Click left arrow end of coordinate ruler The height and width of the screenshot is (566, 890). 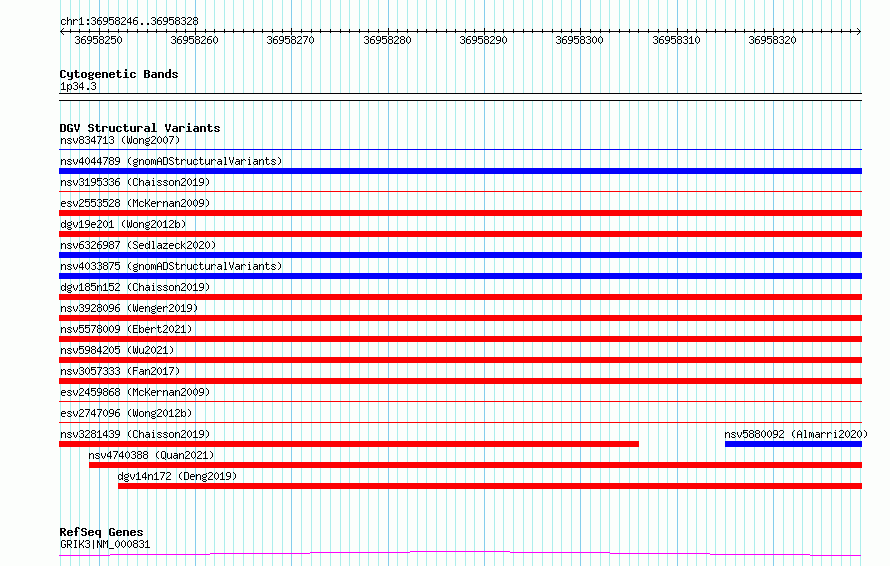pos(62,31)
